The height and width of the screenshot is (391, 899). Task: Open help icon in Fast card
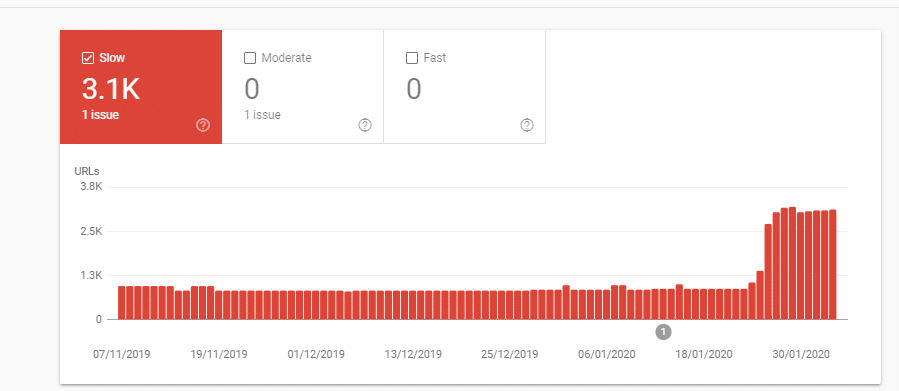click(x=527, y=125)
